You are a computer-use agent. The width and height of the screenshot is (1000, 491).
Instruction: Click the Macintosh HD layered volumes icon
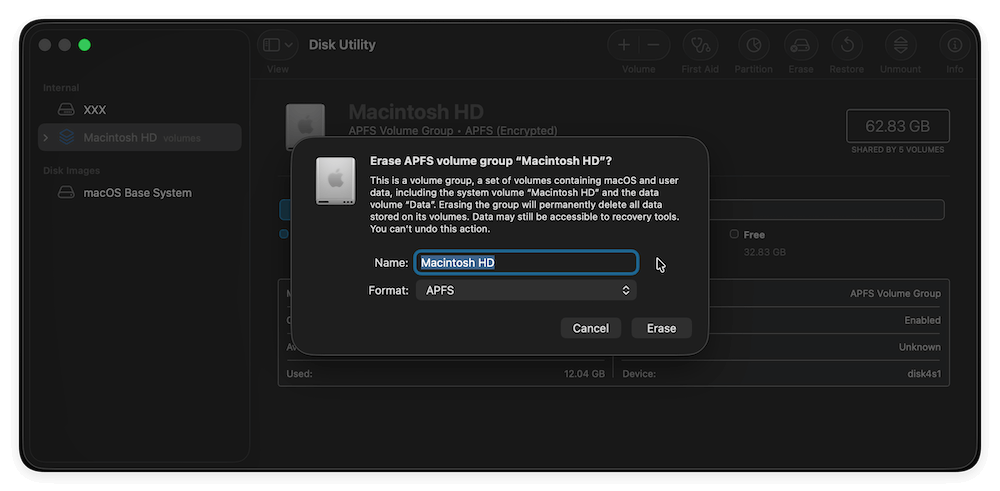pos(66,137)
